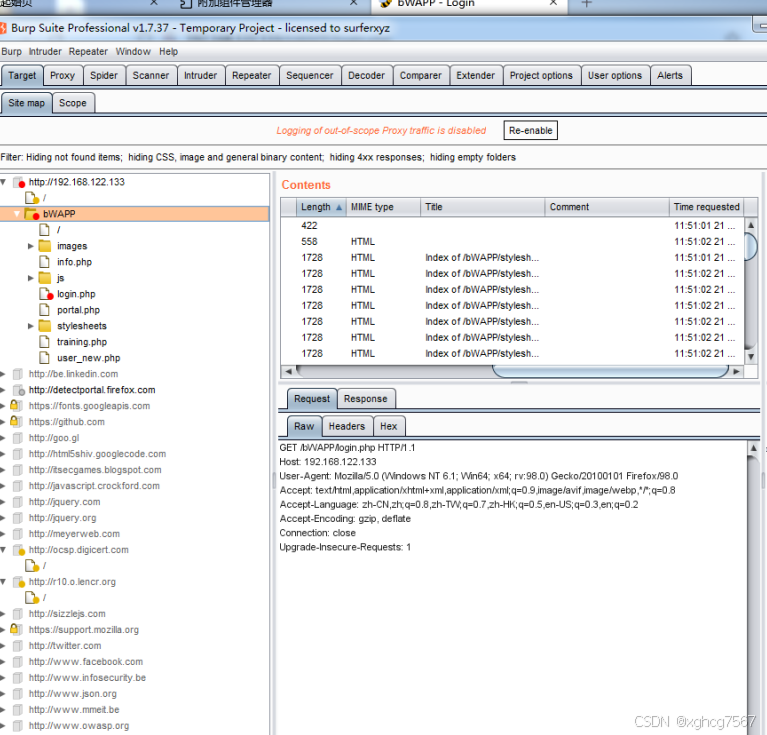
Task: Click the bWAPP folder icon in site map
Action: [x=32, y=214]
